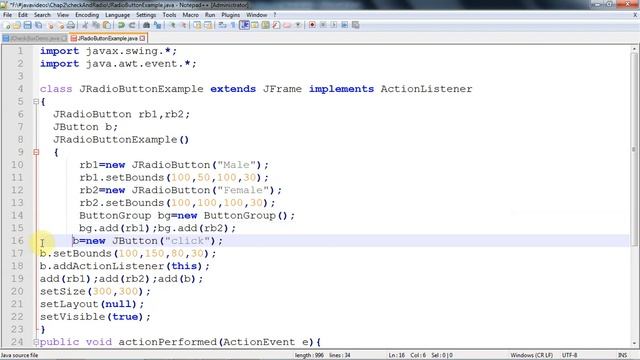
Task: Click "setVisible(true);" on line 22
Action: [x=96, y=317]
